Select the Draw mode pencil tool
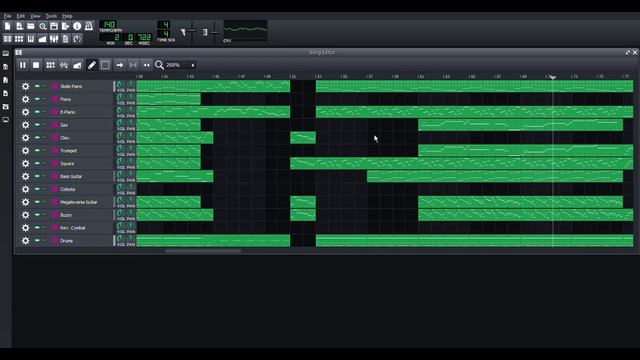The image size is (640, 360). tap(92, 65)
